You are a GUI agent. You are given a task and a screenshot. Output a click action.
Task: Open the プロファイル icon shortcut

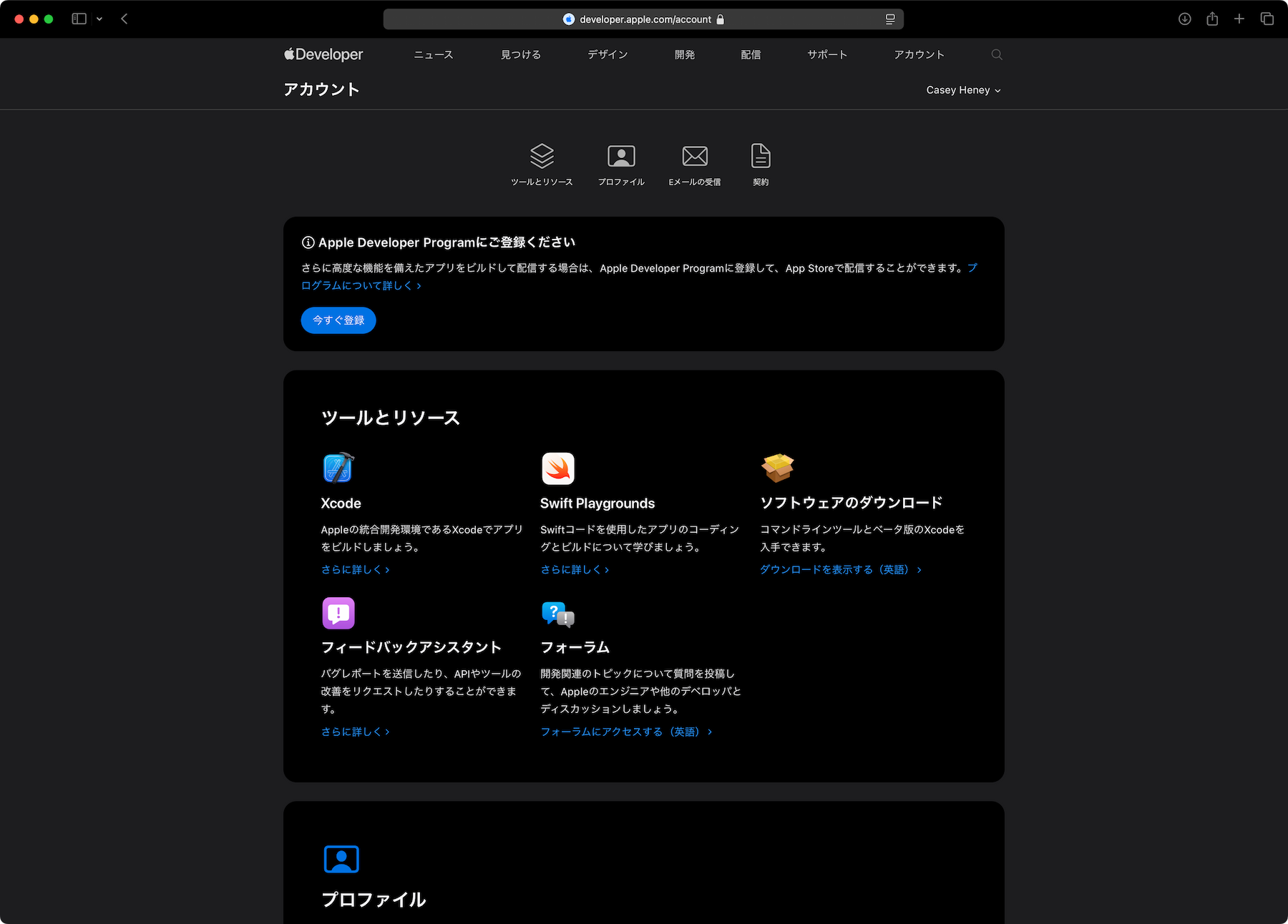tap(621, 156)
